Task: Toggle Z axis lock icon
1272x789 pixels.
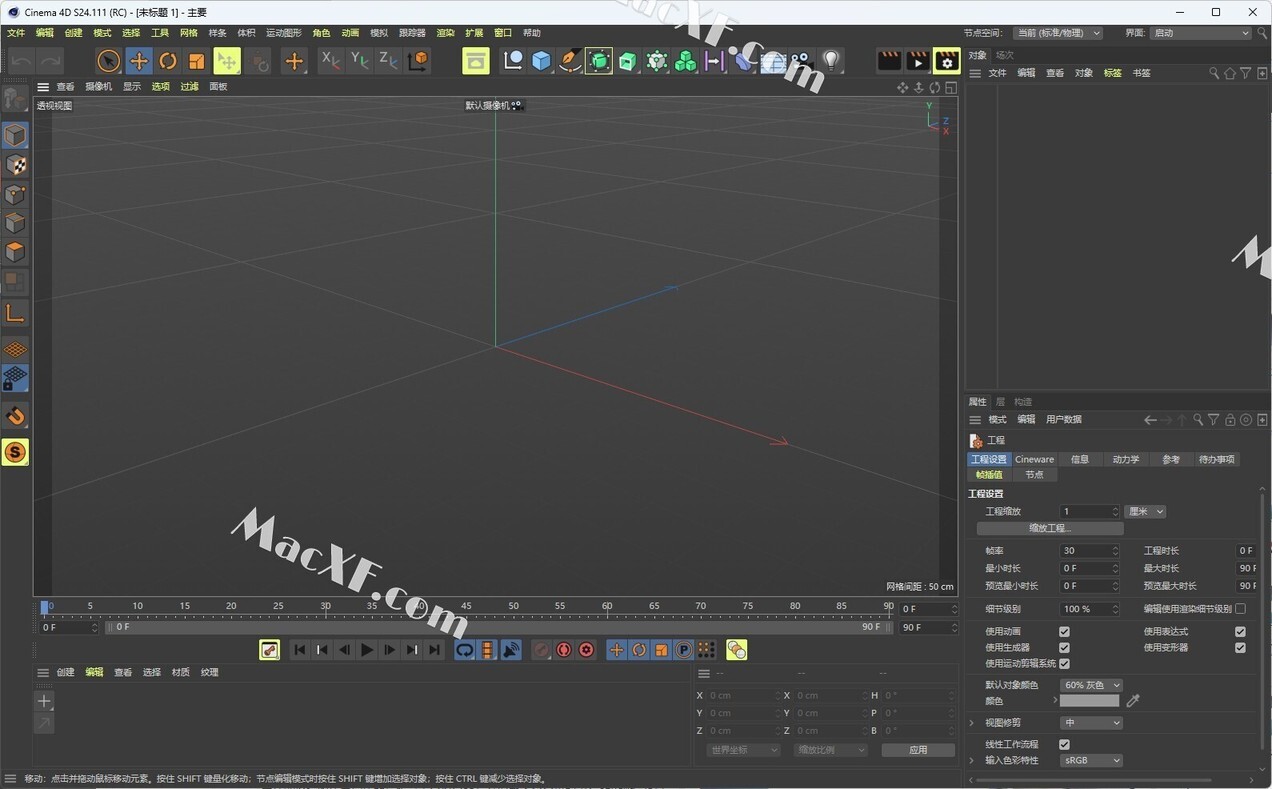Action: [389, 61]
